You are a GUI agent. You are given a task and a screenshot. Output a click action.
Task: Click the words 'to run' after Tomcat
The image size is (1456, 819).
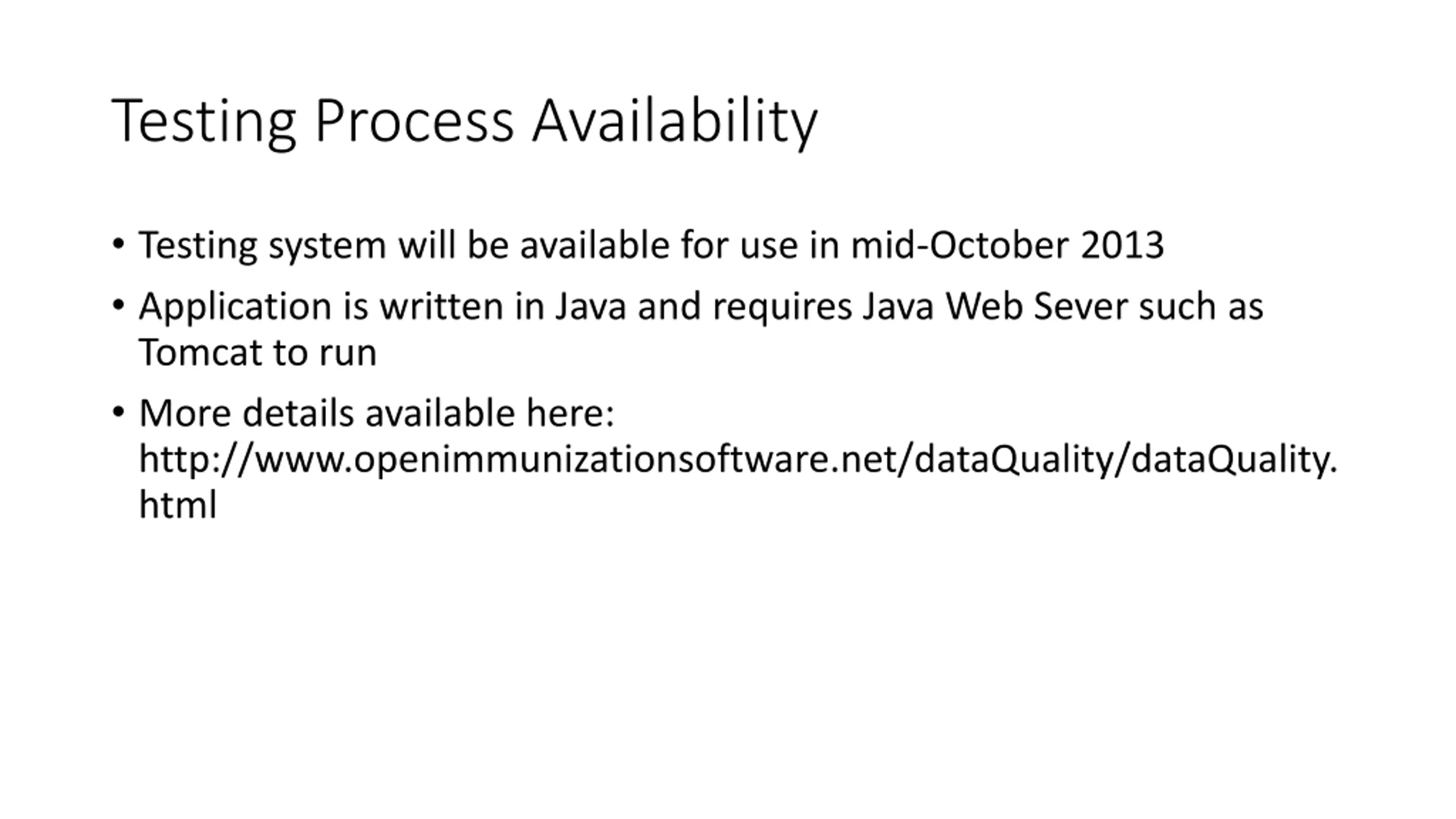pos(325,352)
